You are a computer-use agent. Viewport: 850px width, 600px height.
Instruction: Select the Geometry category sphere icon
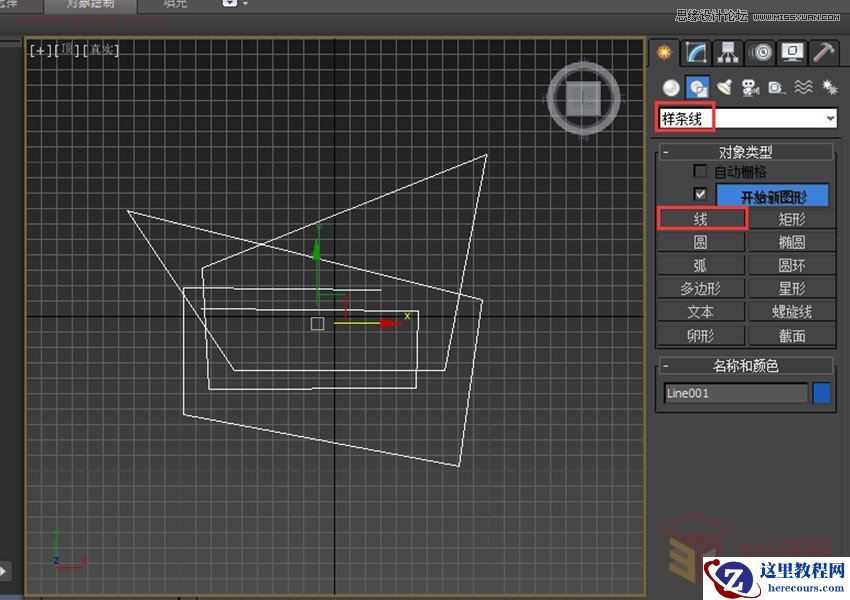670,87
